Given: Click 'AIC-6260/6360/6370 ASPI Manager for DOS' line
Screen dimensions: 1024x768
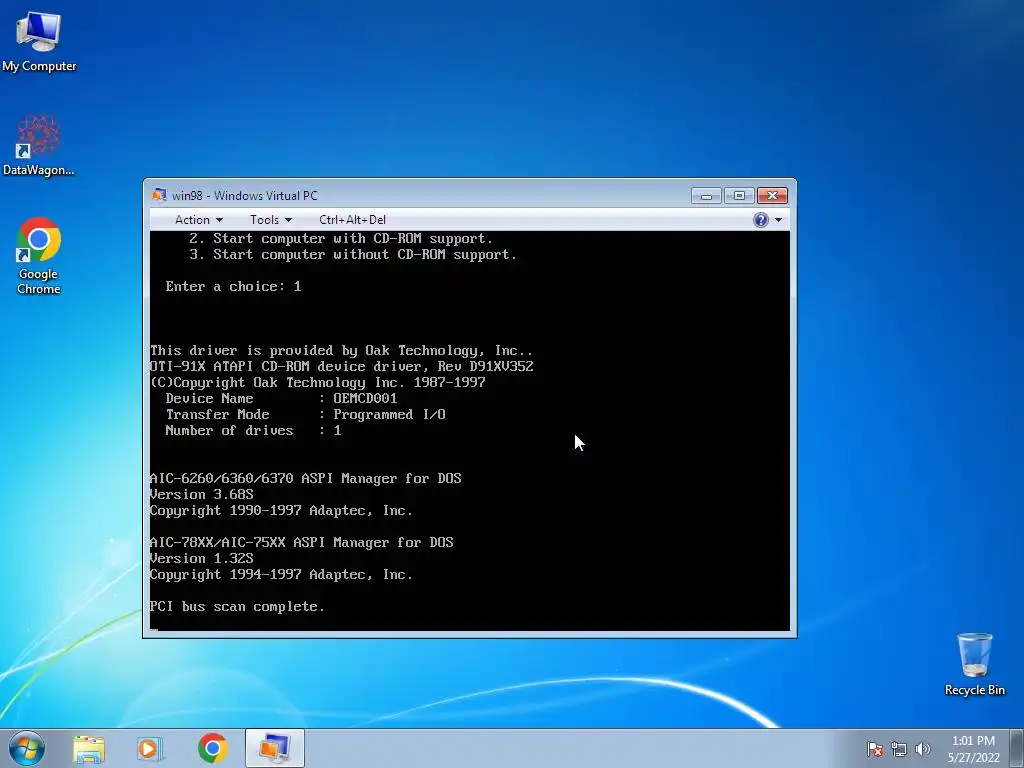Looking at the screenshot, I should pyautogui.click(x=305, y=479).
